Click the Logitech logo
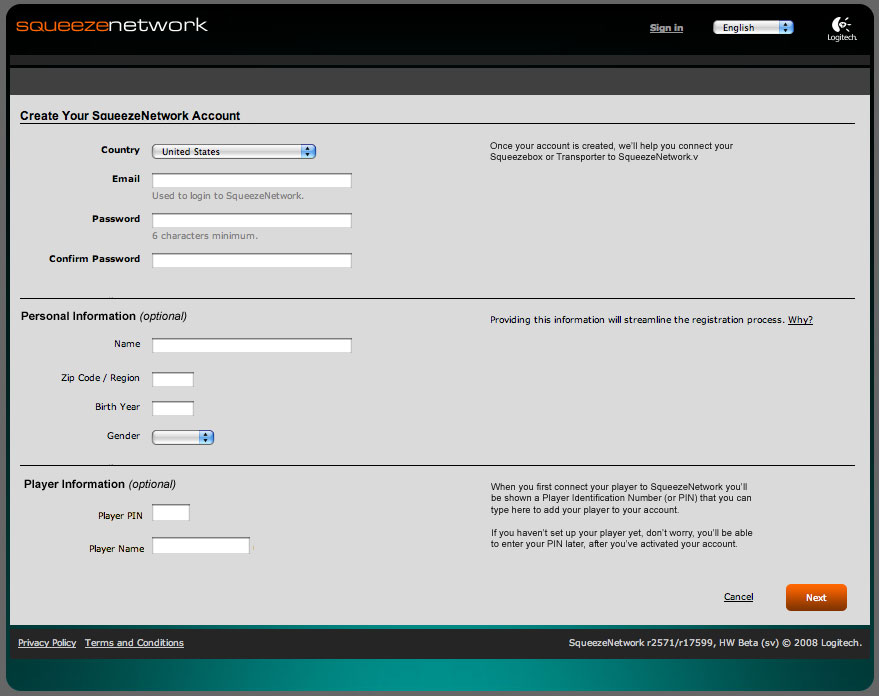 [x=840, y=28]
